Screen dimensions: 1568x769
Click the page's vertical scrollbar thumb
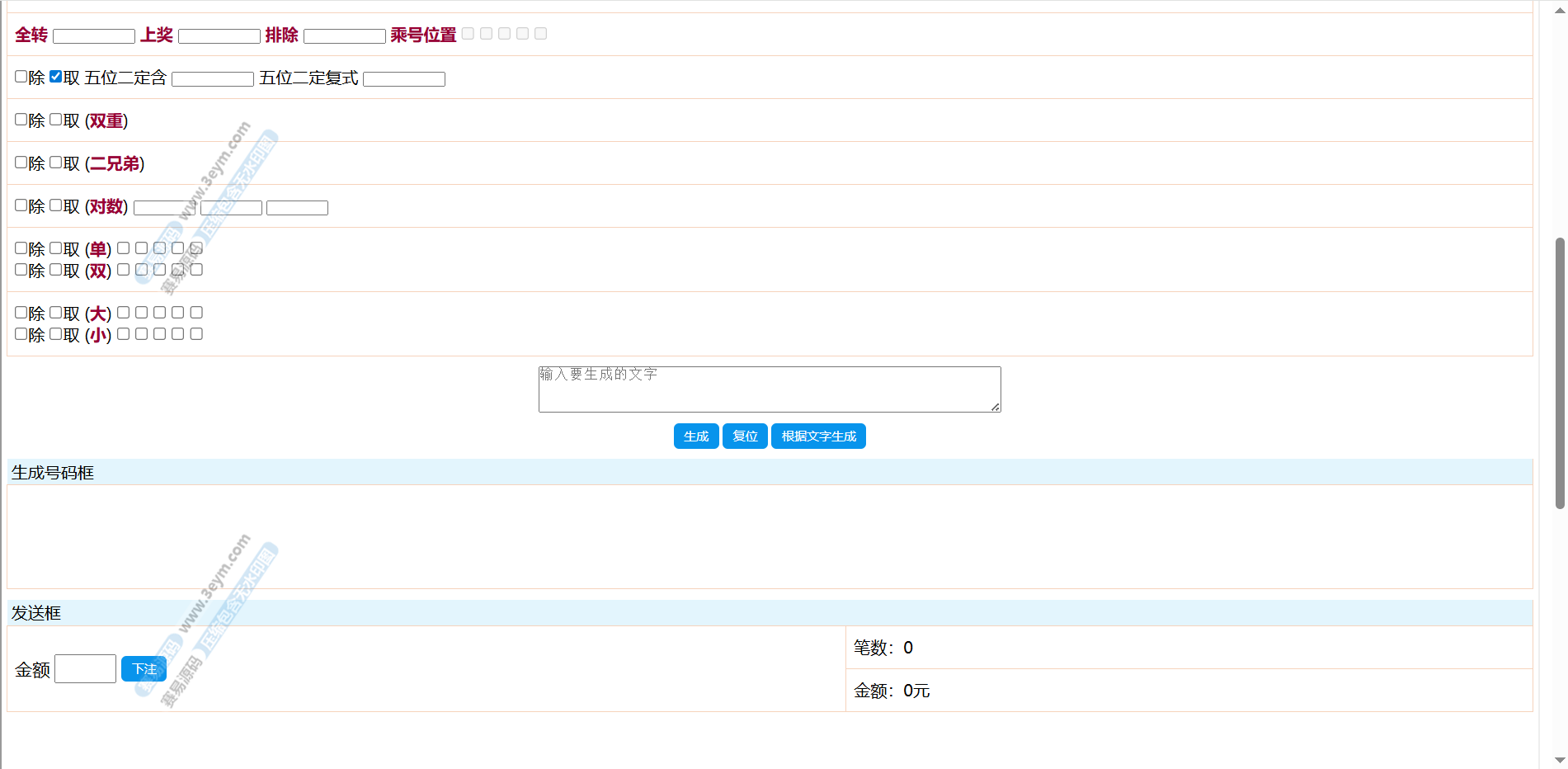(1559, 373)
